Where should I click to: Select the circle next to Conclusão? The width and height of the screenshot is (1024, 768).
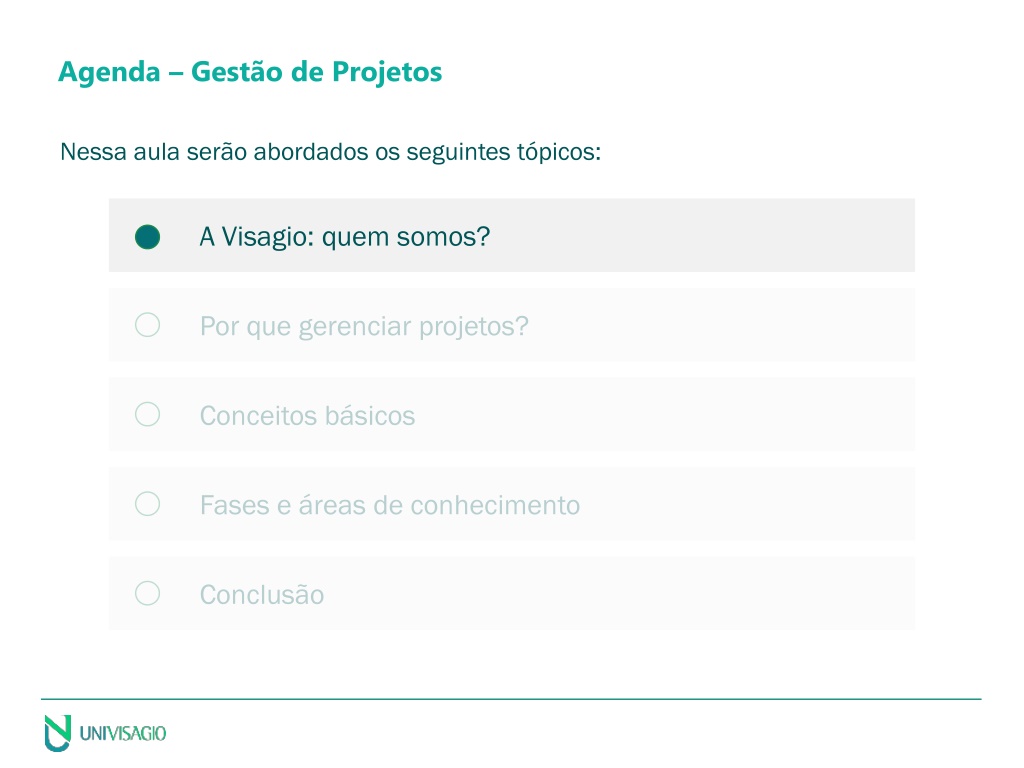tap(148, 593)
